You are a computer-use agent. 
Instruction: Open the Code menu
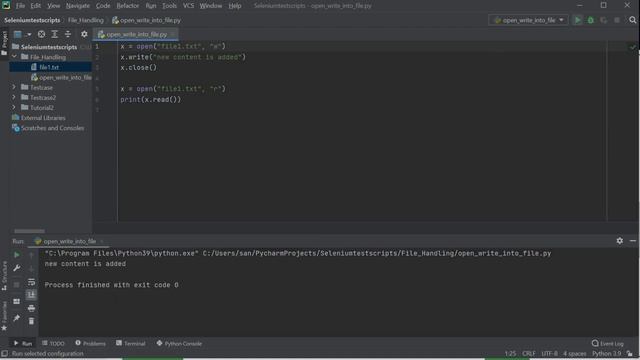[103, 6]
